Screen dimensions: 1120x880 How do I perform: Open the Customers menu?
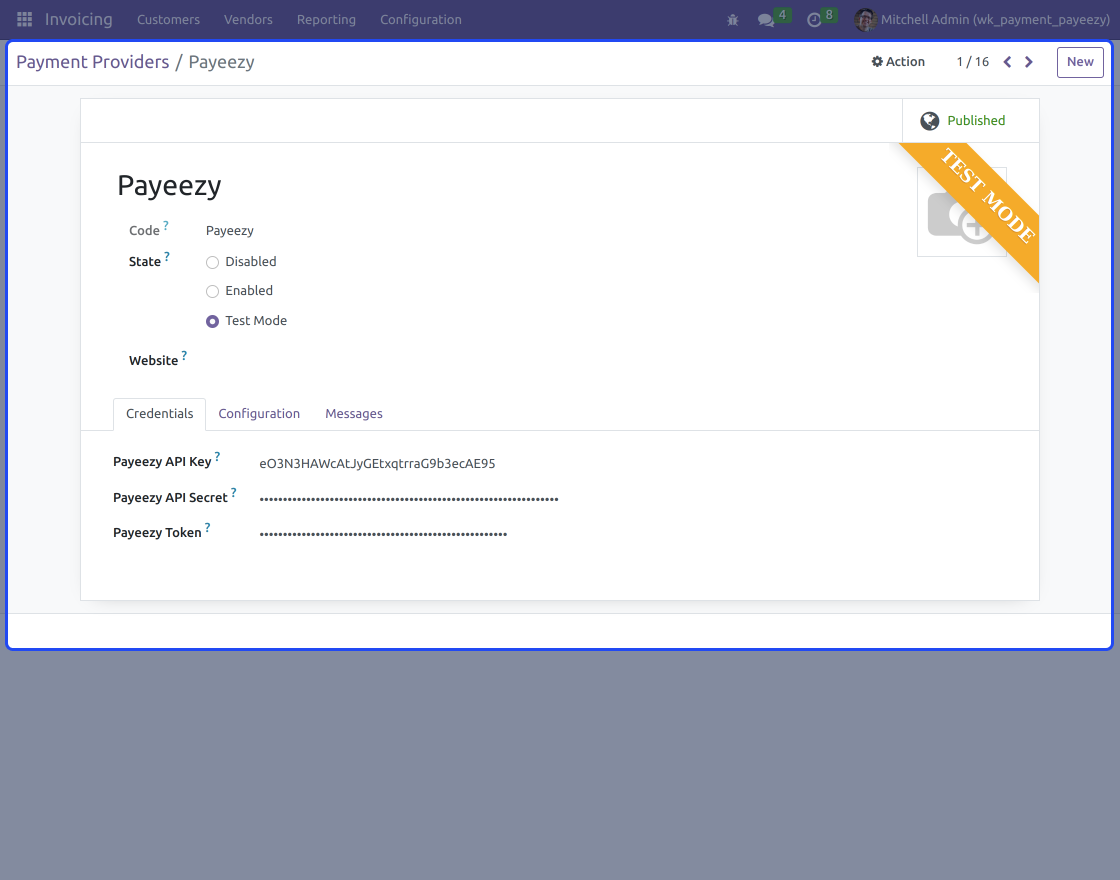pos(169,19)
